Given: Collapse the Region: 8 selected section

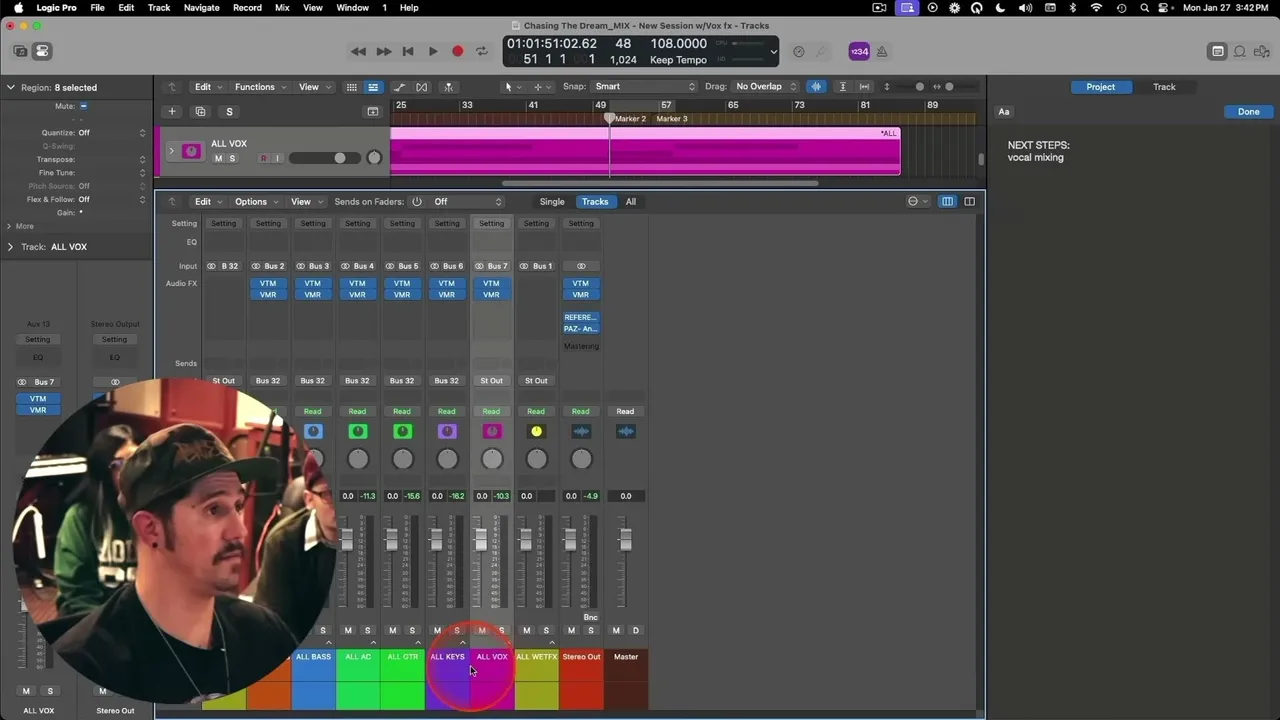Looking at the screenshot, I should [x=10, y=88].
